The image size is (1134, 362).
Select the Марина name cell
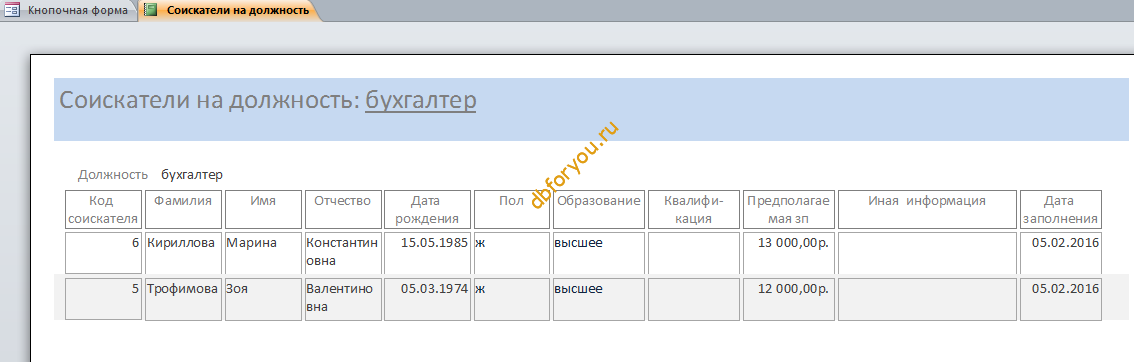[263, 253]
